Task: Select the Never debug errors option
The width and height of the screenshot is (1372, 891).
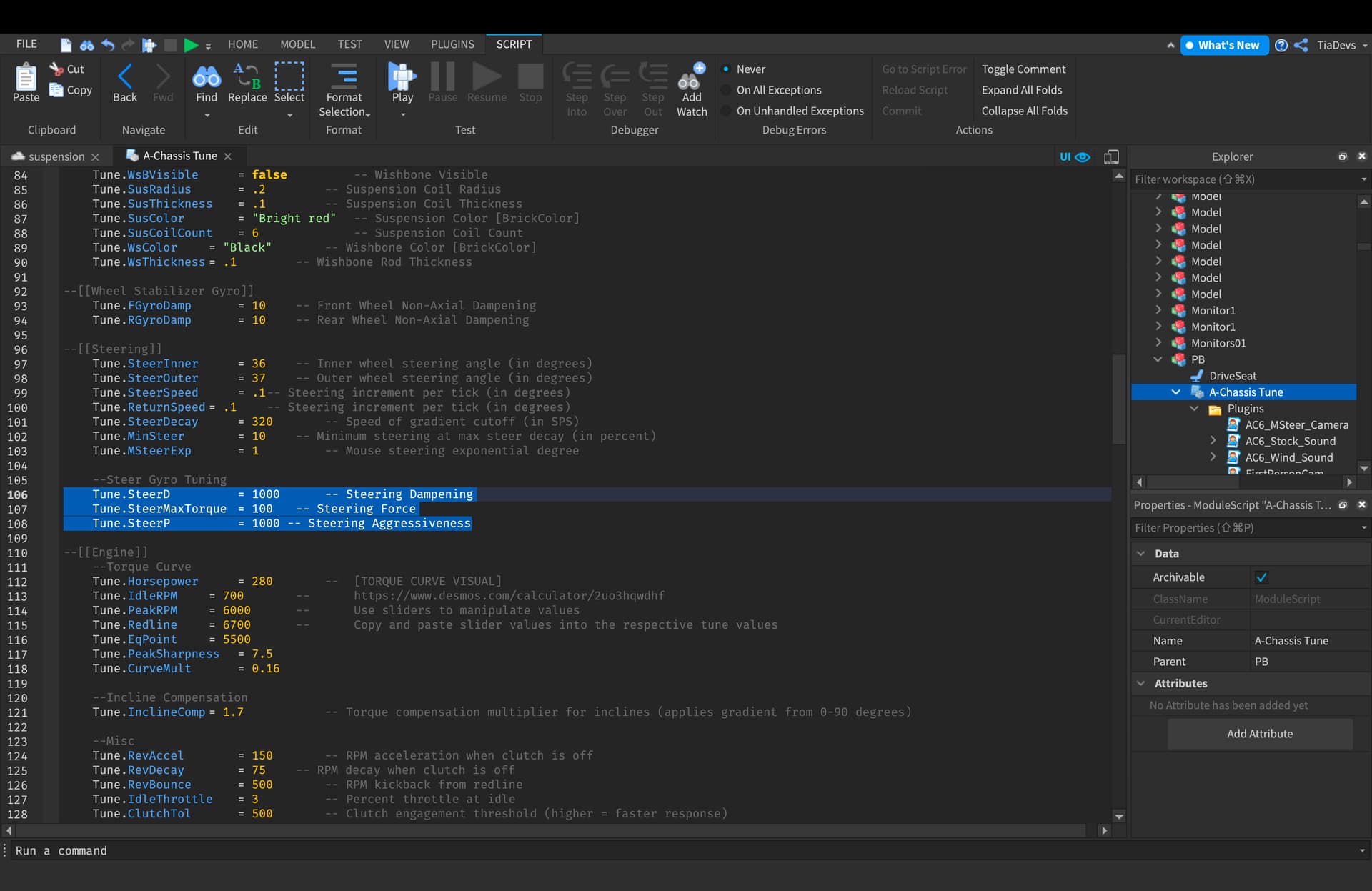Action: pyautogui.click(x=744, y=69)
